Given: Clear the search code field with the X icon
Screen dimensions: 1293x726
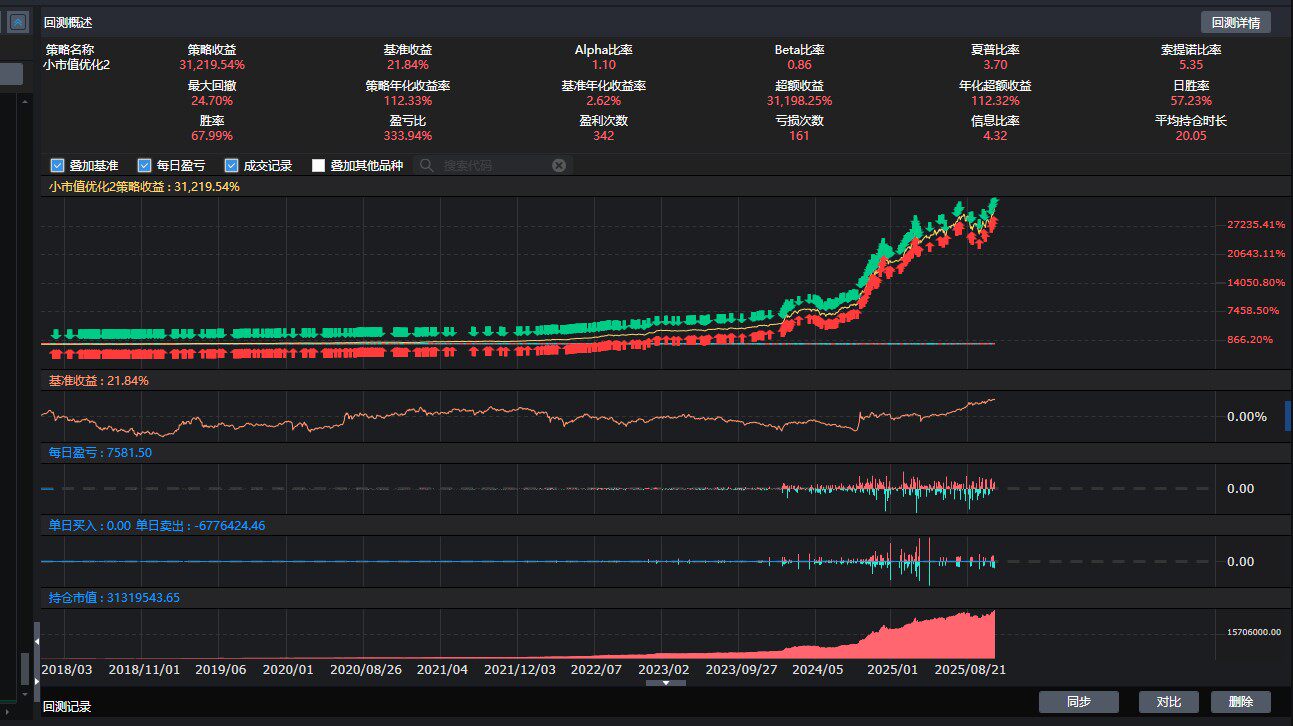Looking at the screenshot, I should (559, 165).
